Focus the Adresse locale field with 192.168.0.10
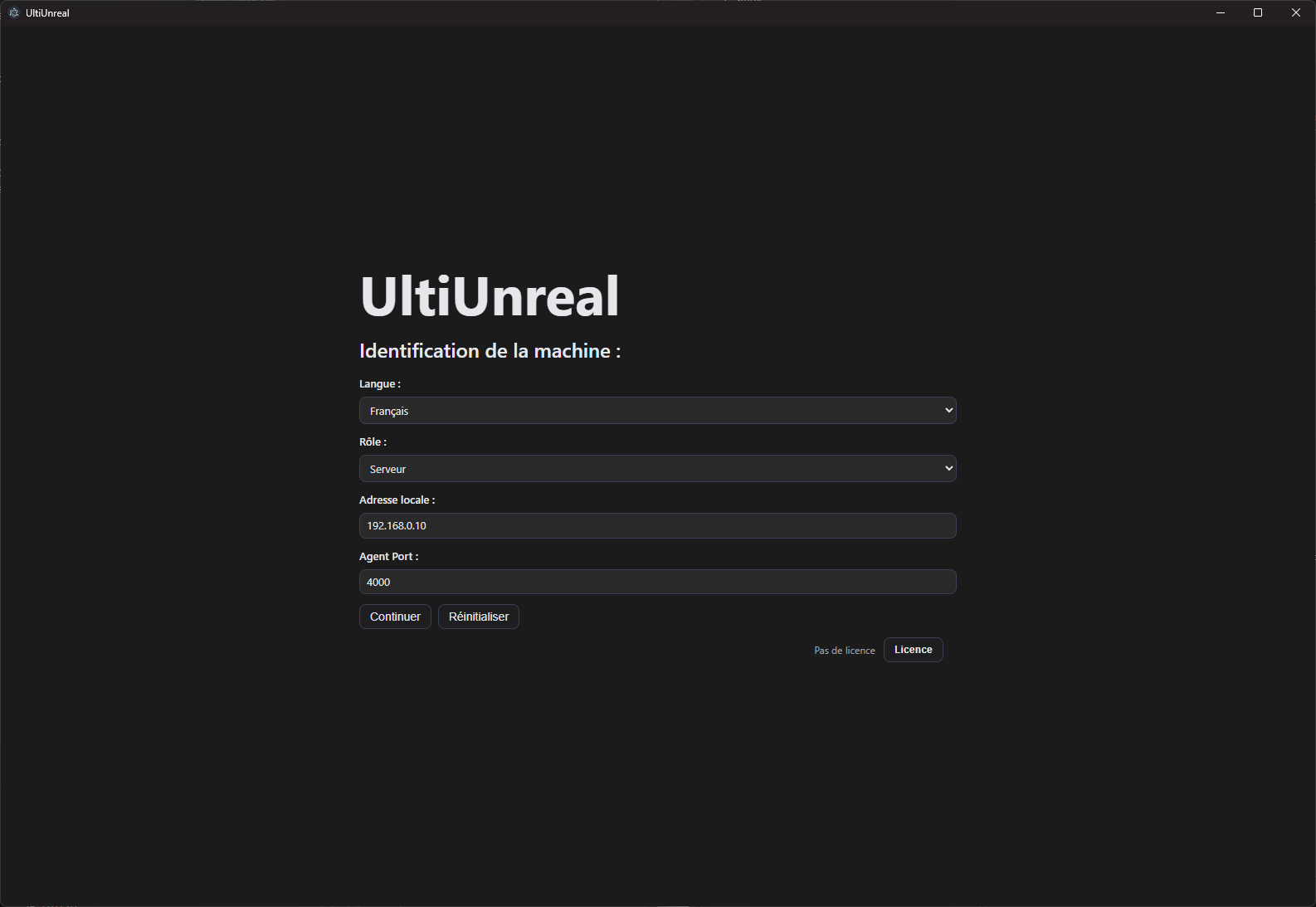Viewport: 1316px width, 907px height. tap(657, 525)
